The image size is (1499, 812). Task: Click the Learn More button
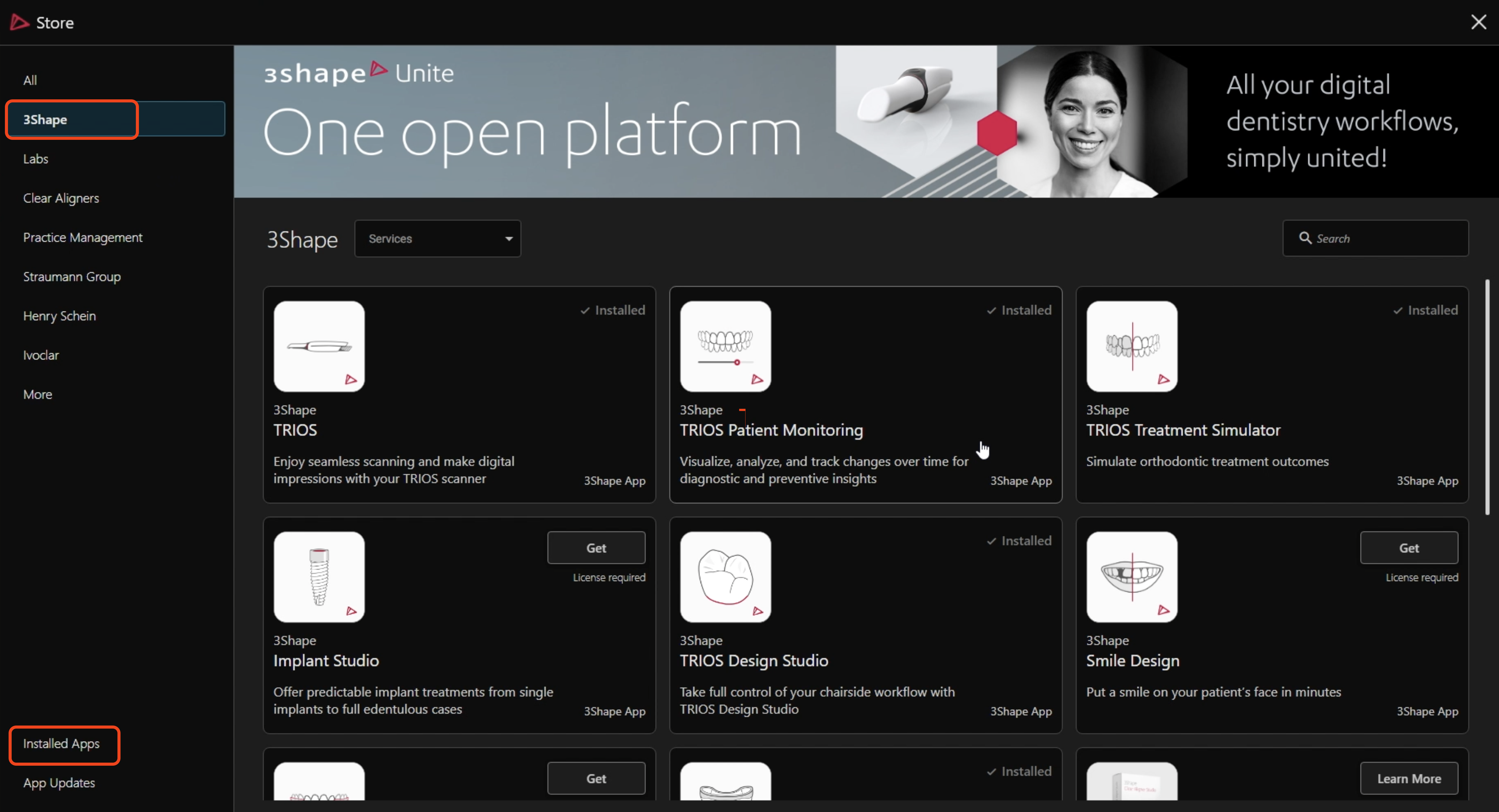pos(1409,778)
